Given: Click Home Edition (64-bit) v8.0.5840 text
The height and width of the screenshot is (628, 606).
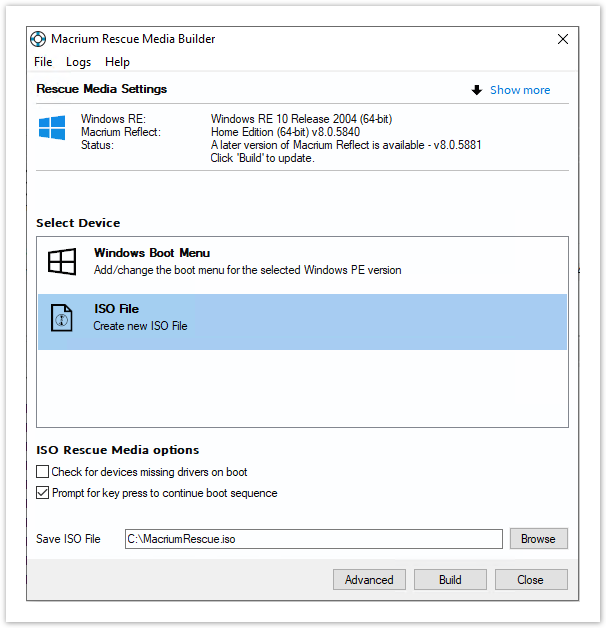Looking at the screenshot, I should [285, 132].
